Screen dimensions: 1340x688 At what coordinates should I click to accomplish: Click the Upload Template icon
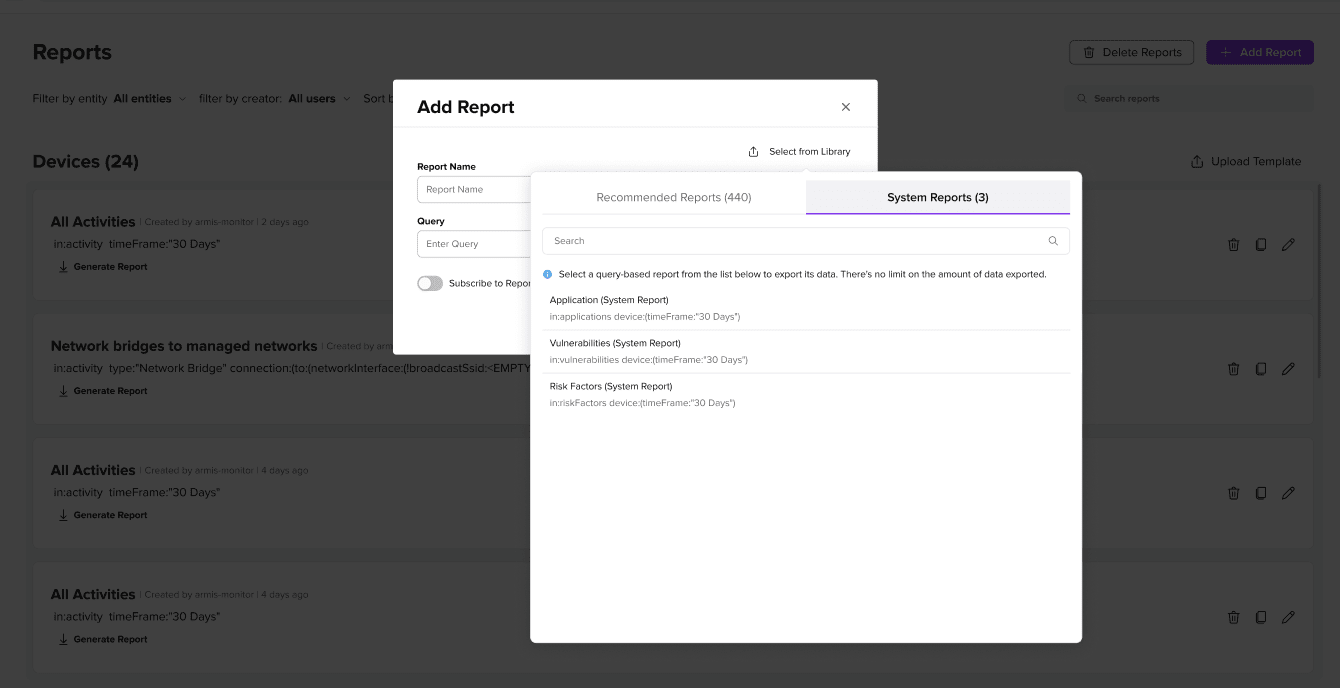point(1197,161)
